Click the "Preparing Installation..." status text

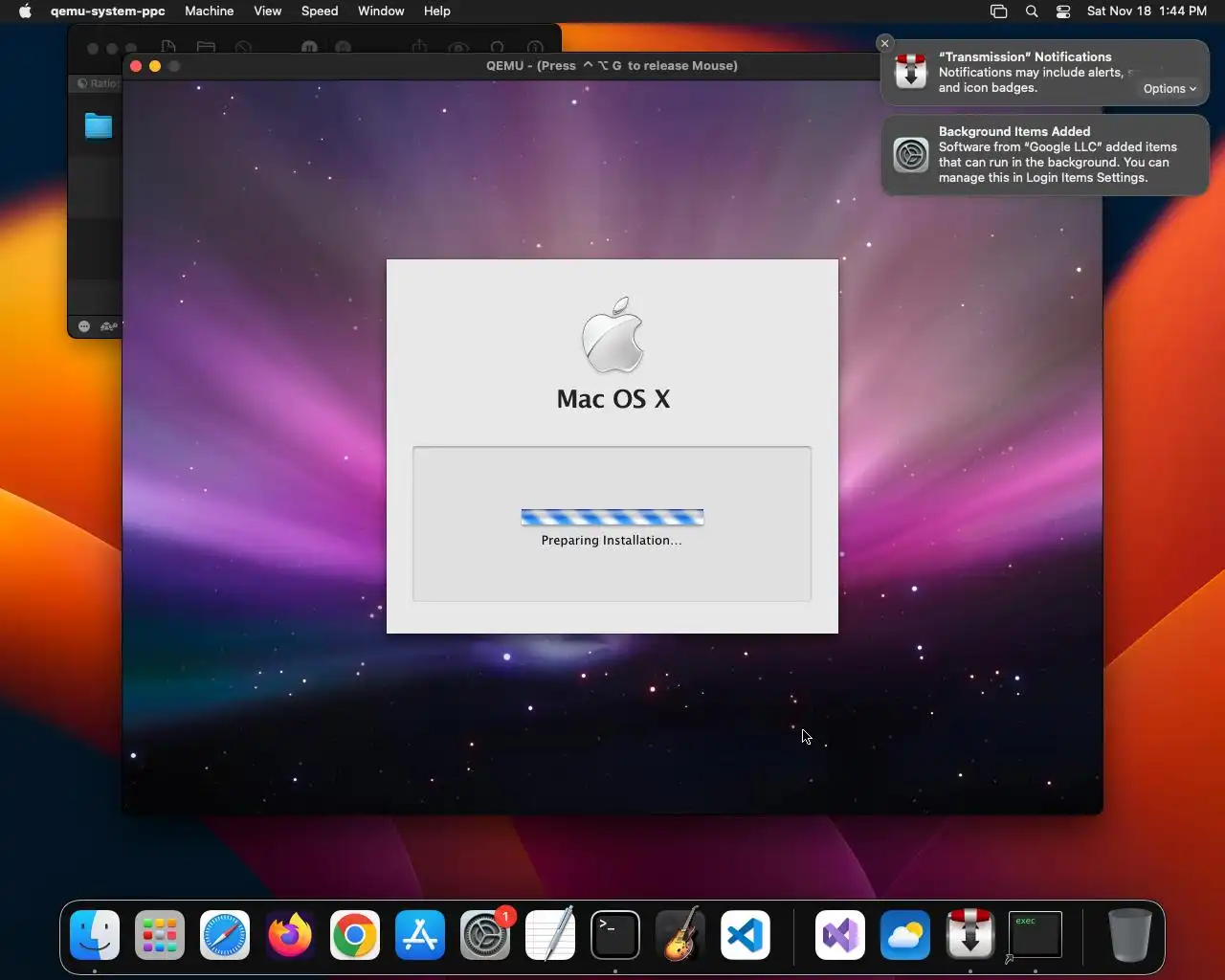pyautogui.click(x=612, y=541)
